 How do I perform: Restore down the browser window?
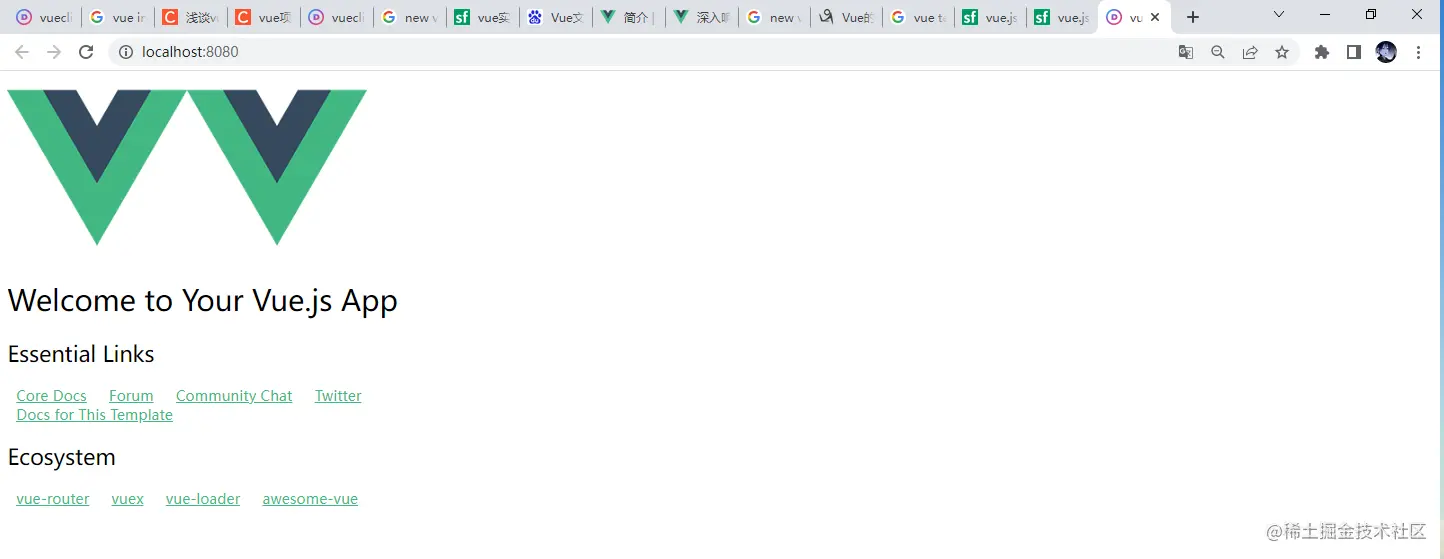pyautogui.click(x=1371, y=14)
